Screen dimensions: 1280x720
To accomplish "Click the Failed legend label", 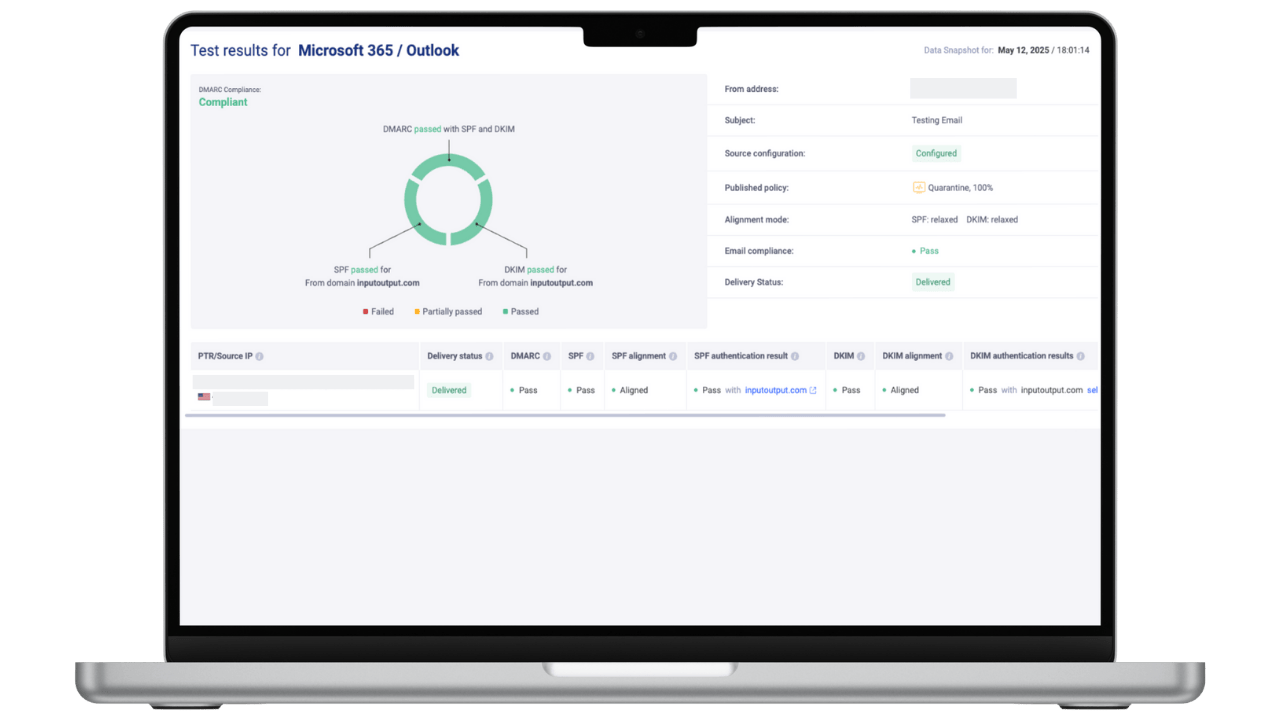I will tap(383, 312).
